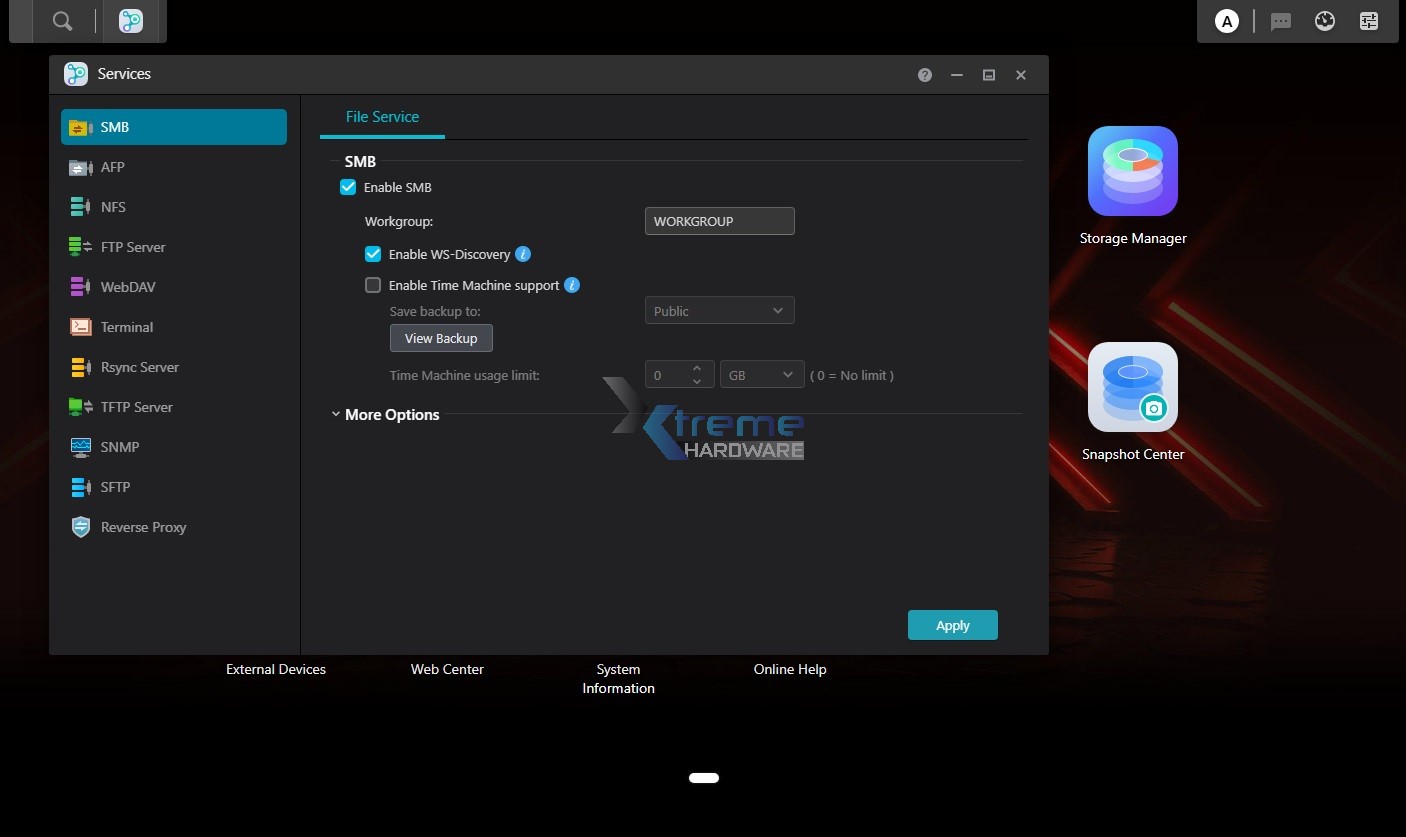Viewport: 1406px width, 837px height.
Task: Click the user account avatar icon
Action: (1226, 21)
